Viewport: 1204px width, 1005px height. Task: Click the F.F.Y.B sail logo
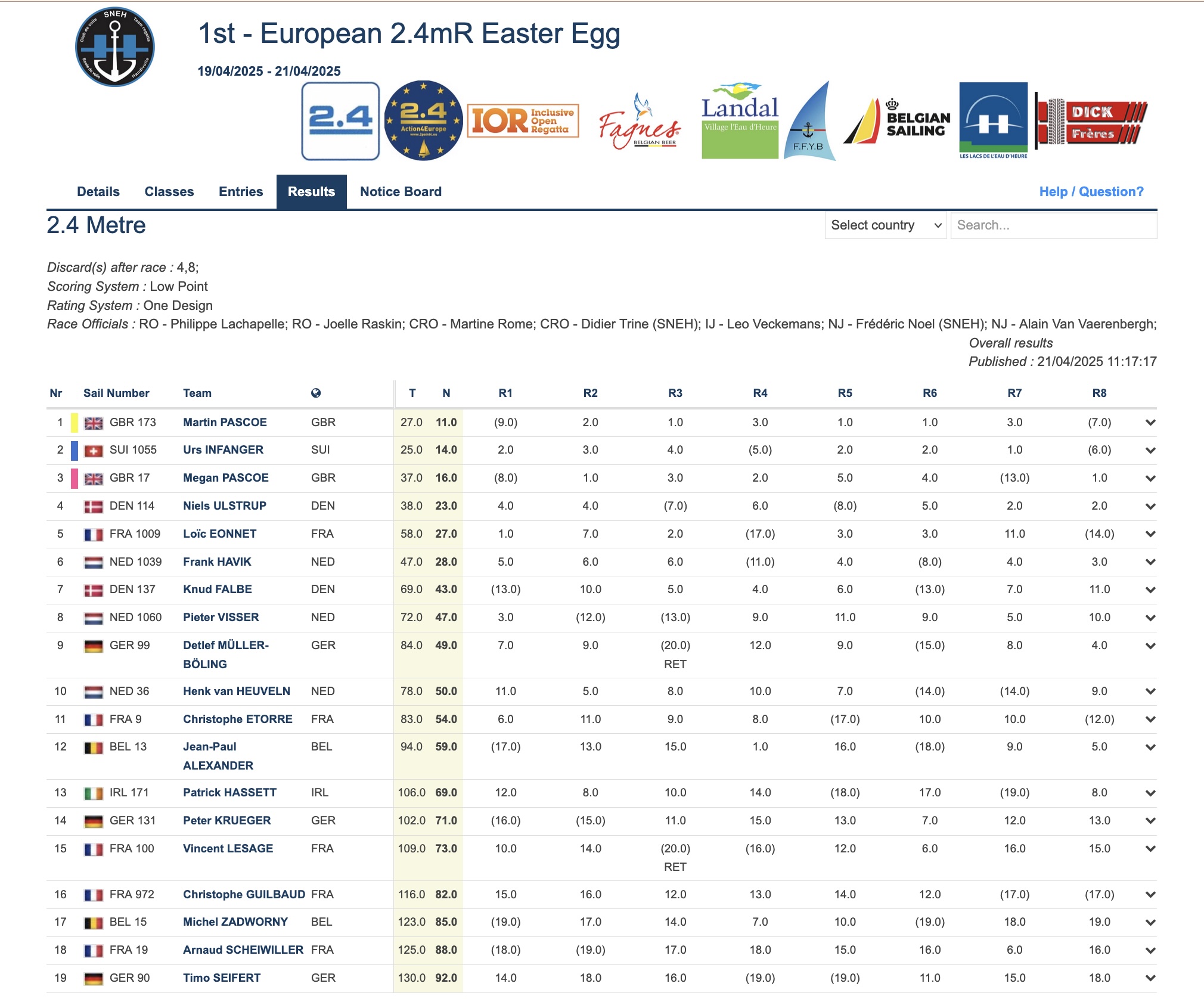coord(809,121)
